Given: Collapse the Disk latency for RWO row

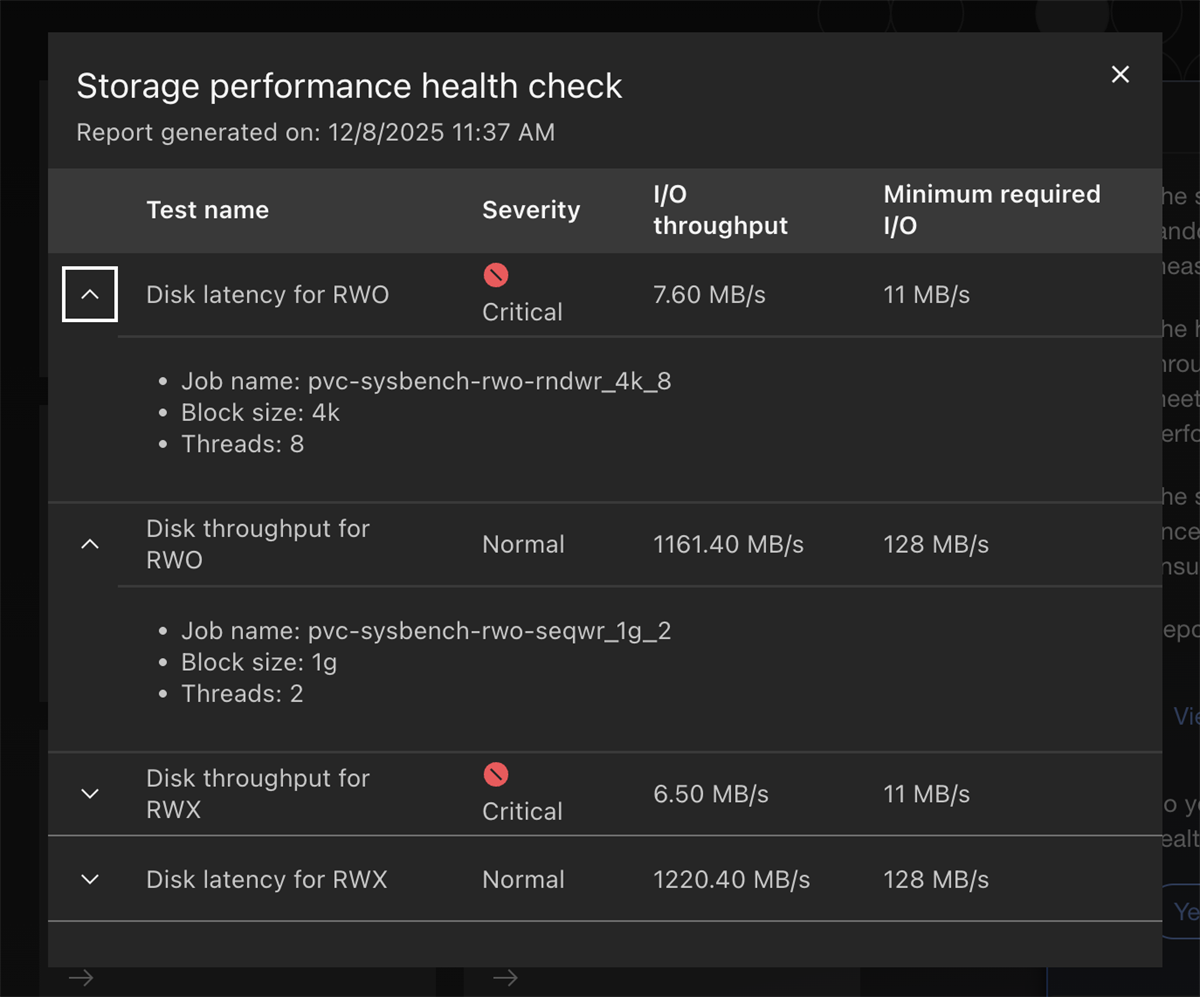Looking at the screenshot, I should 90,294.
